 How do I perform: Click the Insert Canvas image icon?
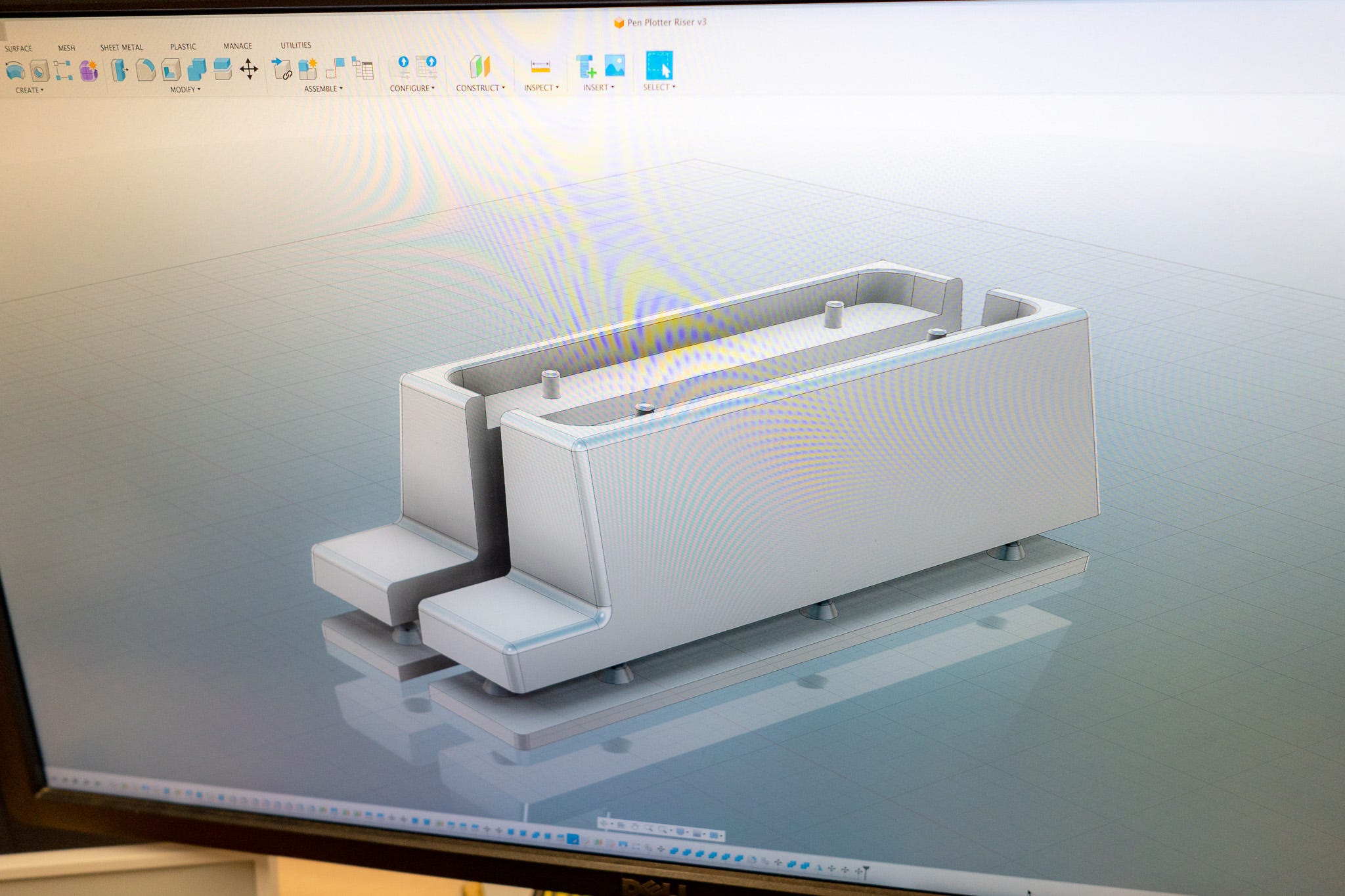615,66
